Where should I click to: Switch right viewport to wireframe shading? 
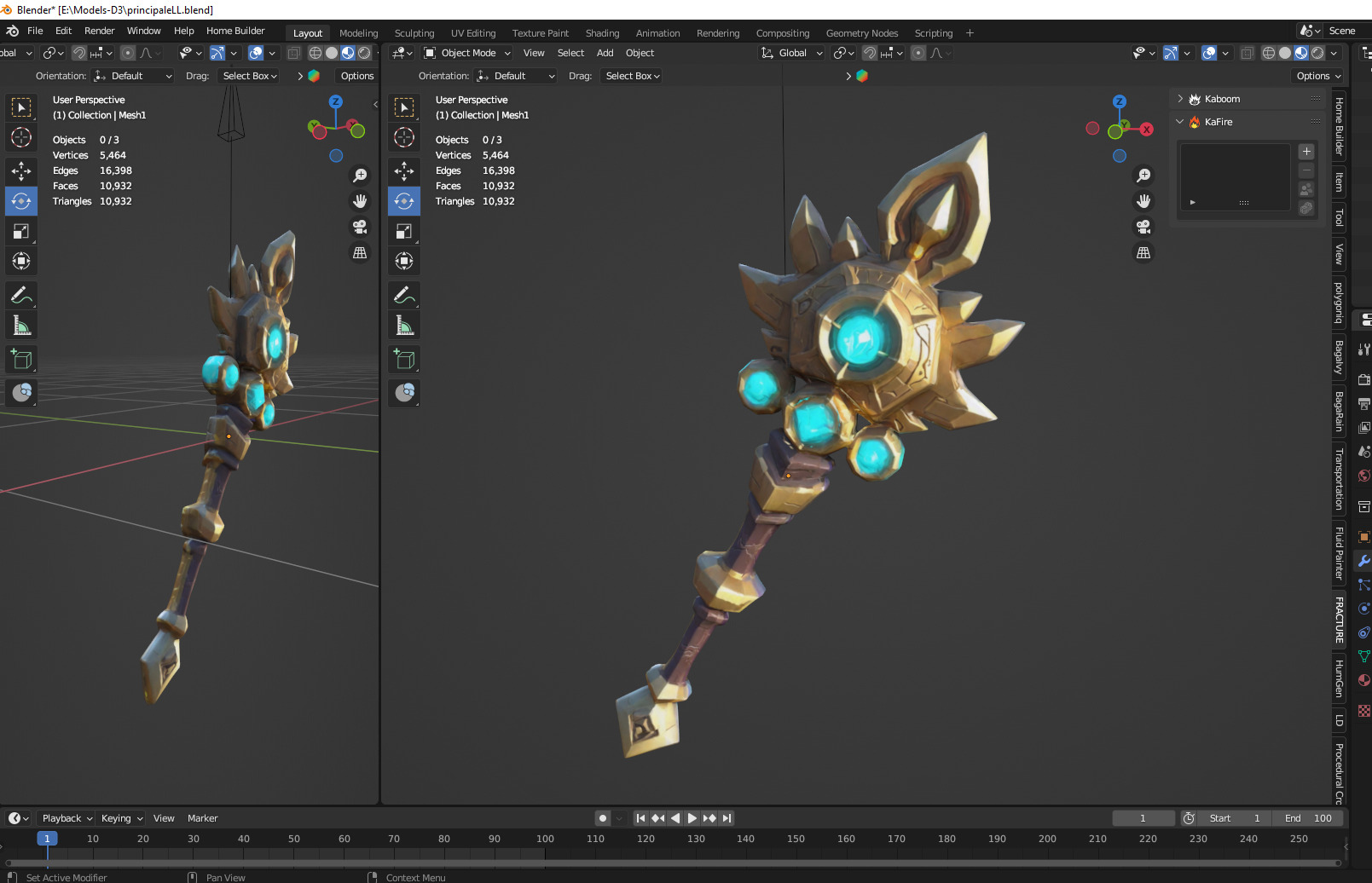[1269, 53]
